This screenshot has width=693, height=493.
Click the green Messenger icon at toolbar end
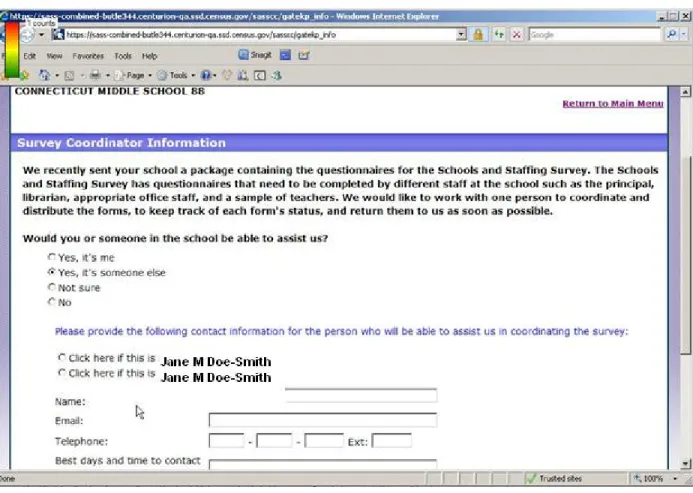[x=277, y=76]
